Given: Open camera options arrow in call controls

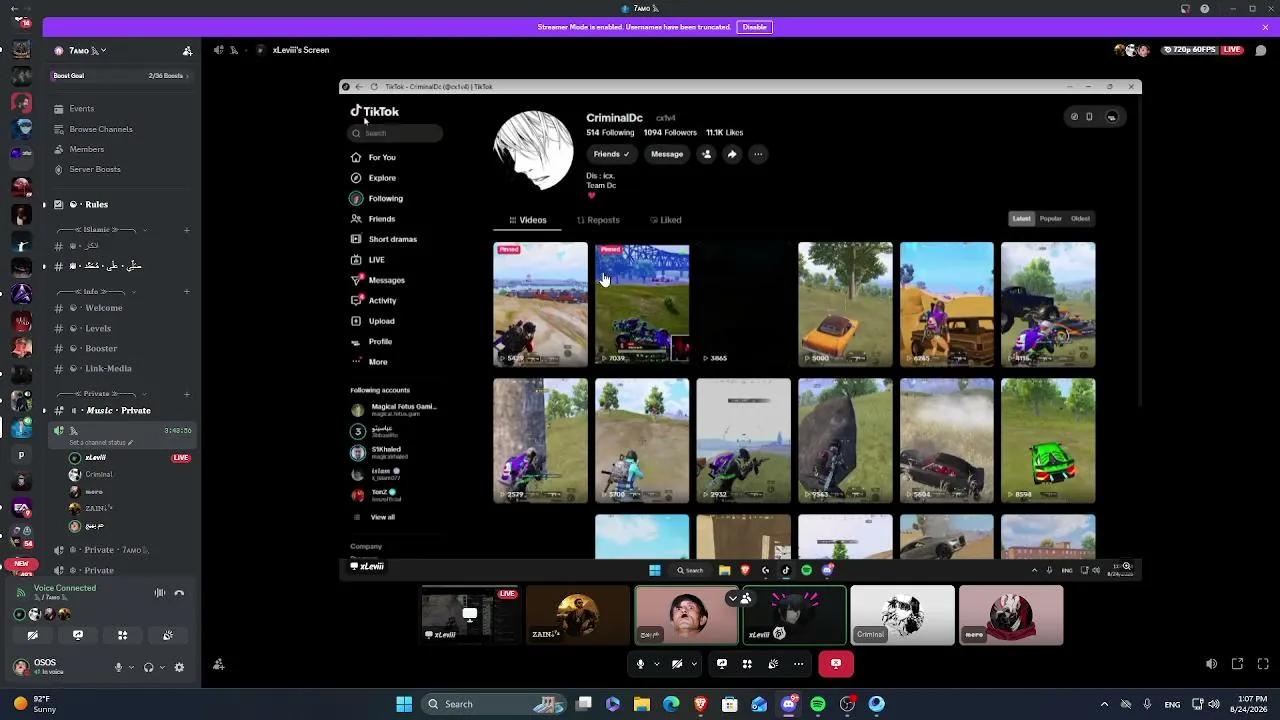Looking at the screenshot, I should point(693,663).
